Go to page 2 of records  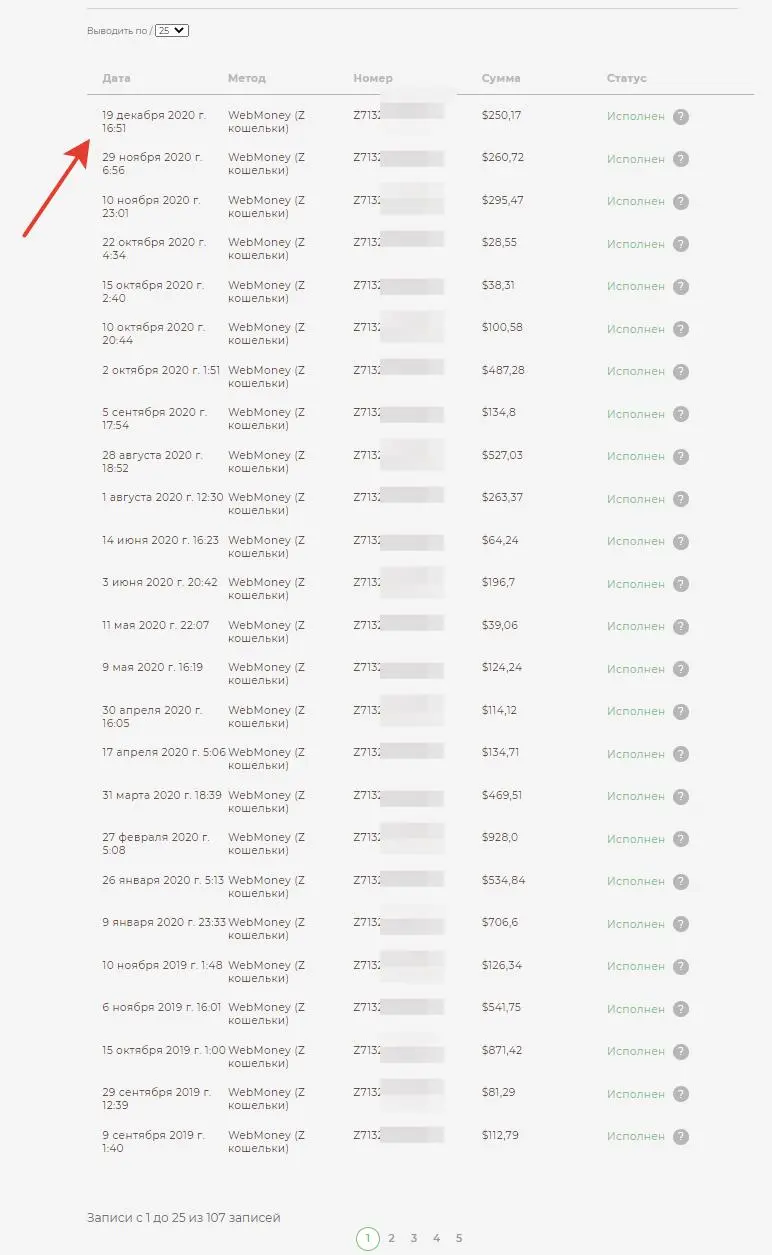click(391, 1238)
